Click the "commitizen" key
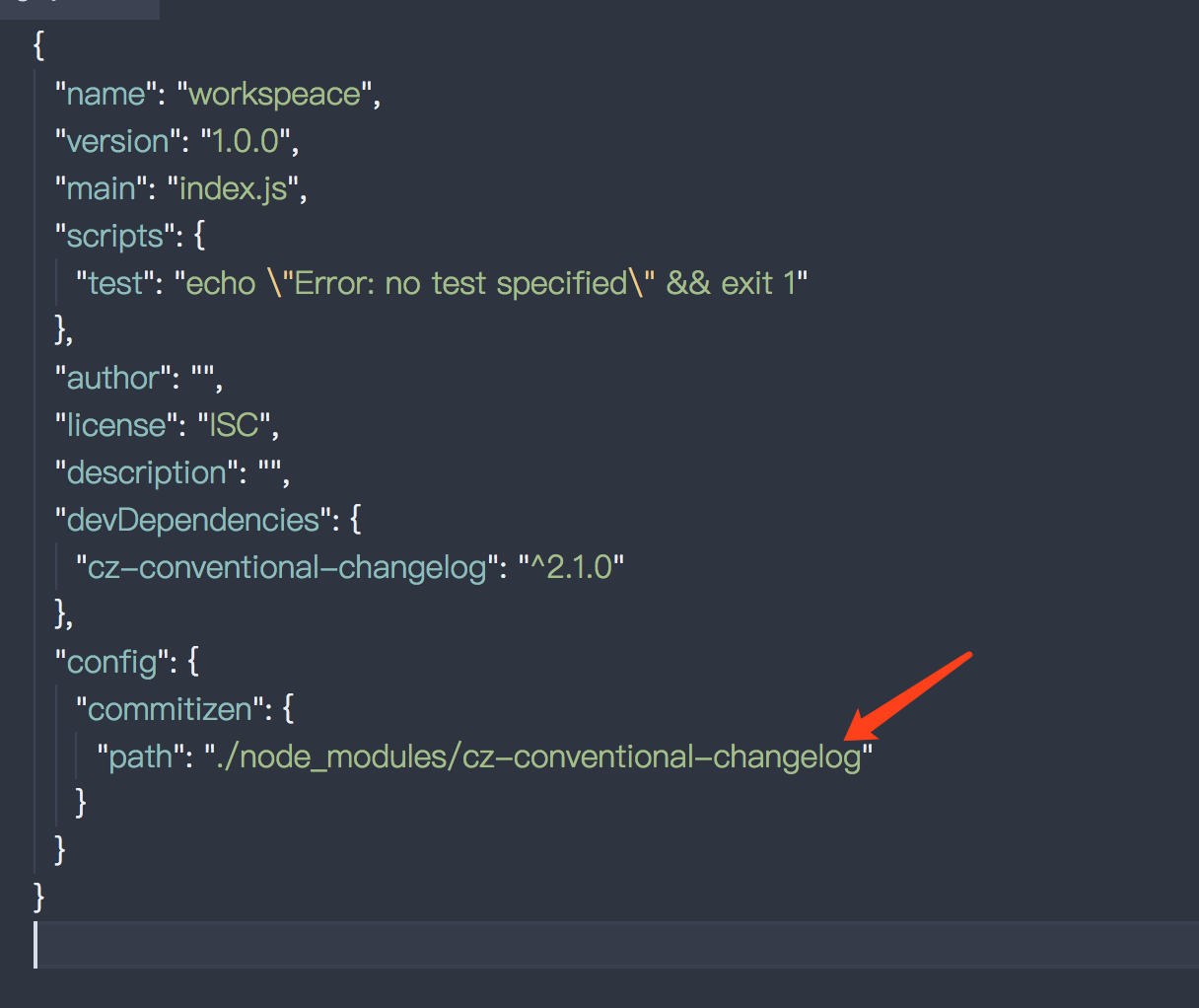 [168, 708]
